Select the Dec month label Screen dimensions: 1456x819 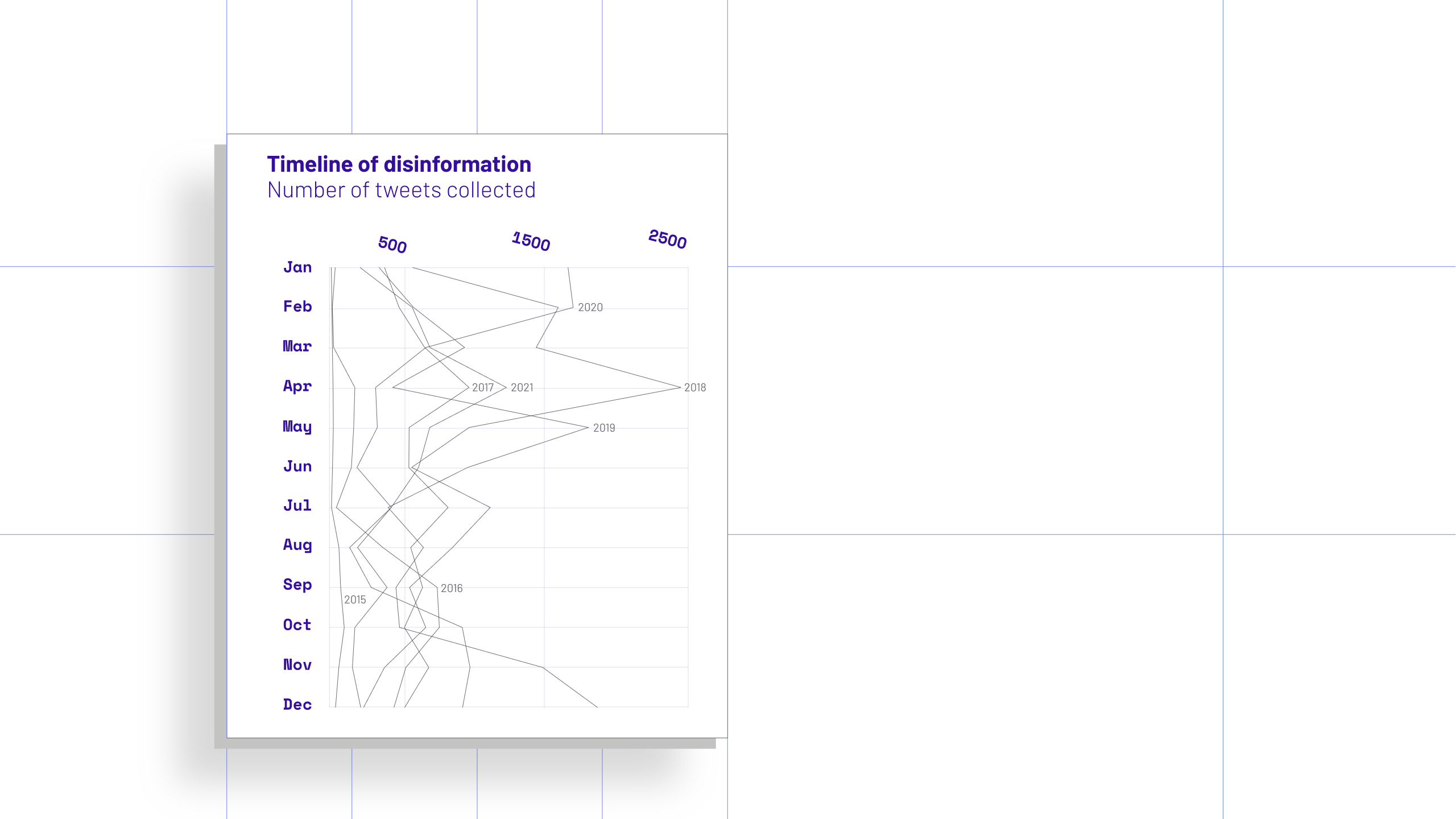click(x=297, y=705)
